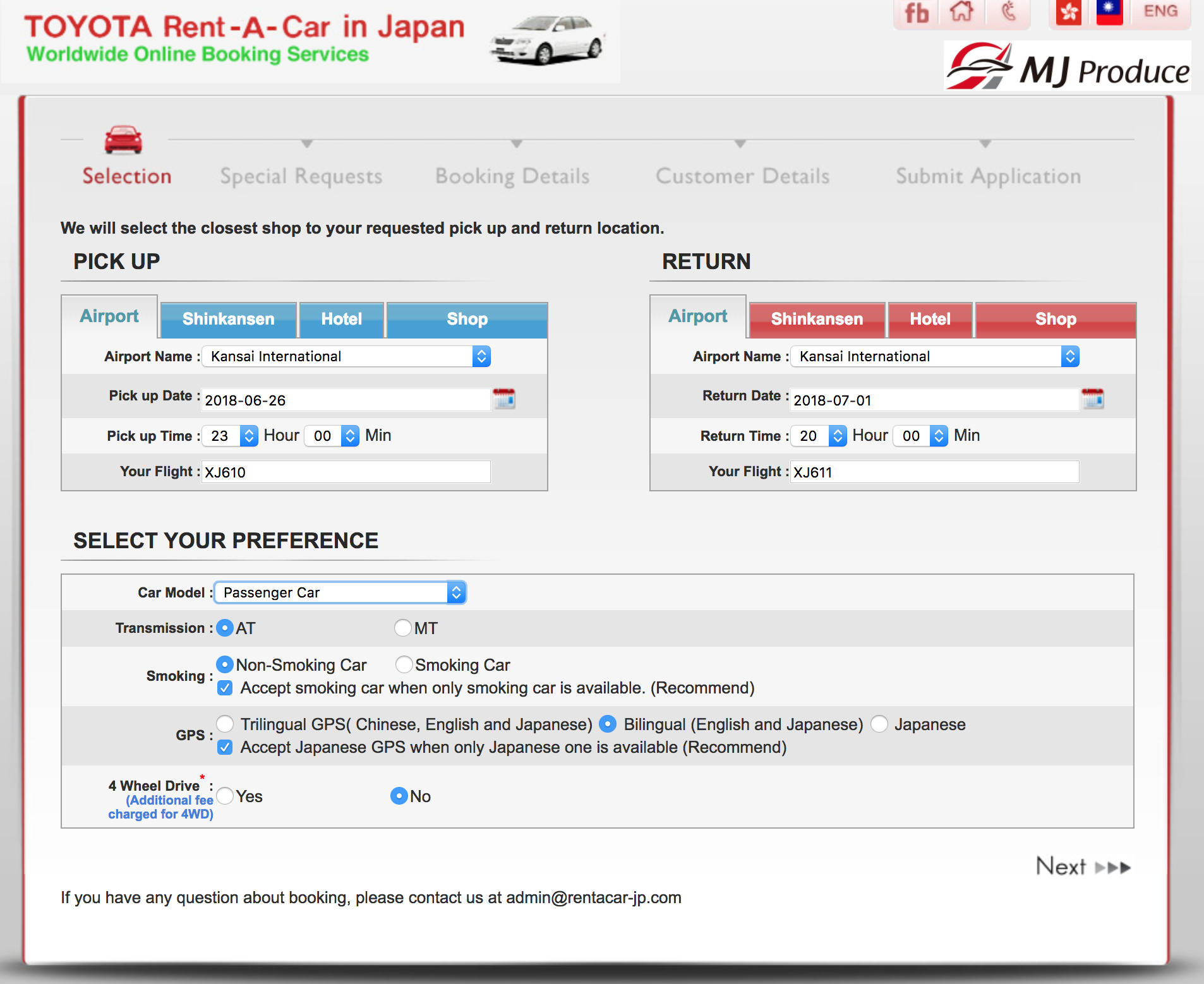Open the Return Time hour dropdown
This screenshot has width=1204, height=984.
click(819, 436)
